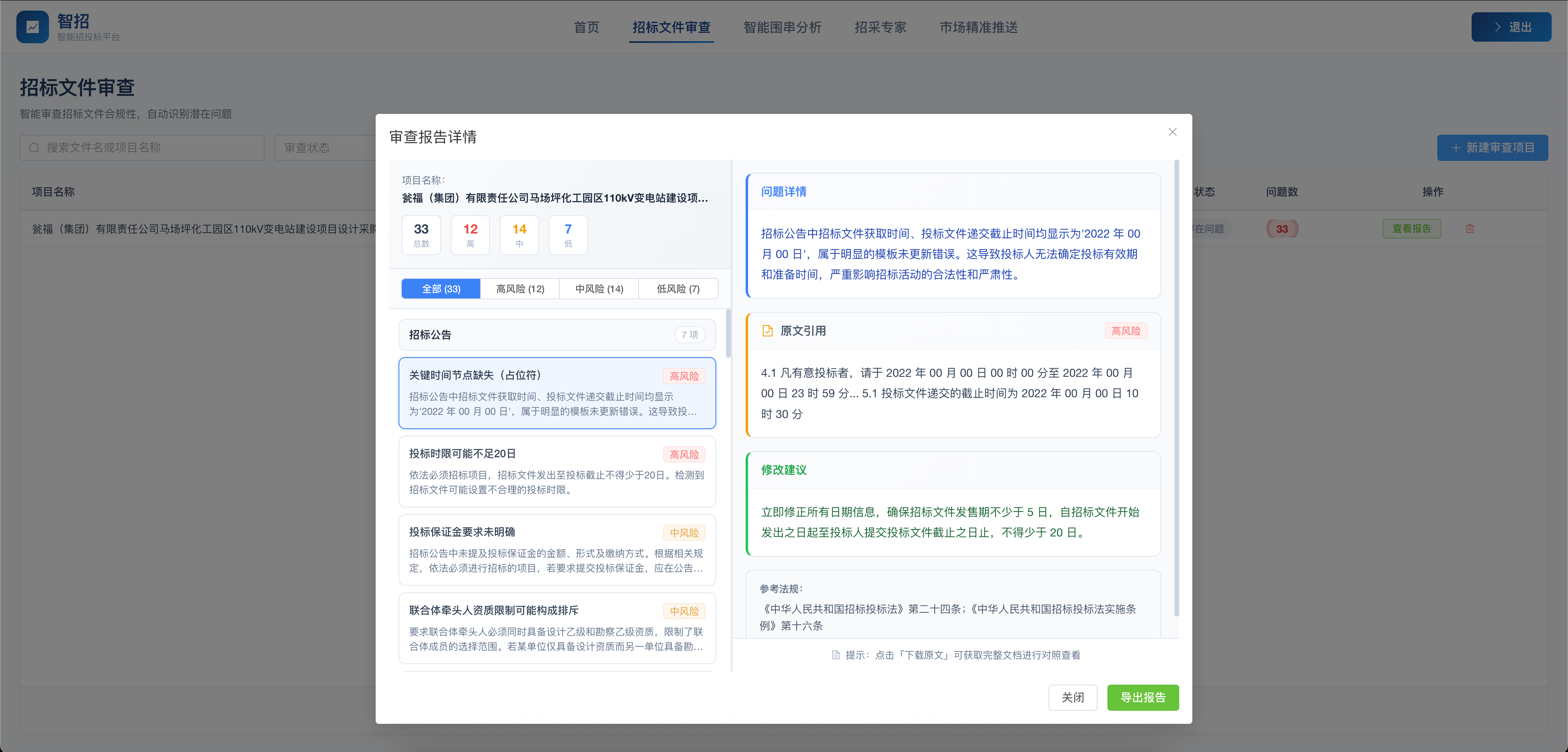This screenshot has height=752, width=1568.
Task: Click the 33 总数 stat card
Action: (421, 235)
